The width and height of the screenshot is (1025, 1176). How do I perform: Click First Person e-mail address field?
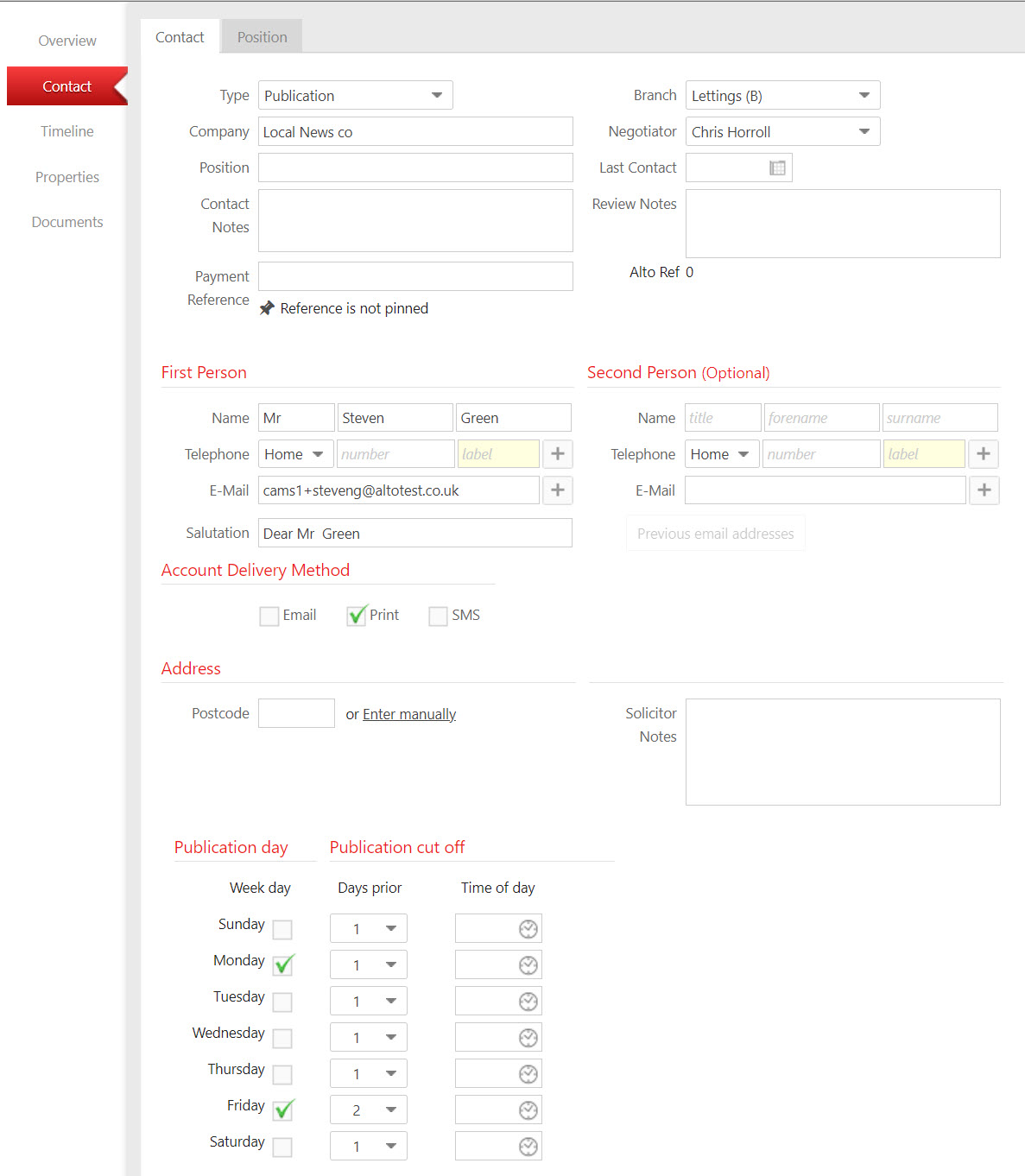(399, 490)
